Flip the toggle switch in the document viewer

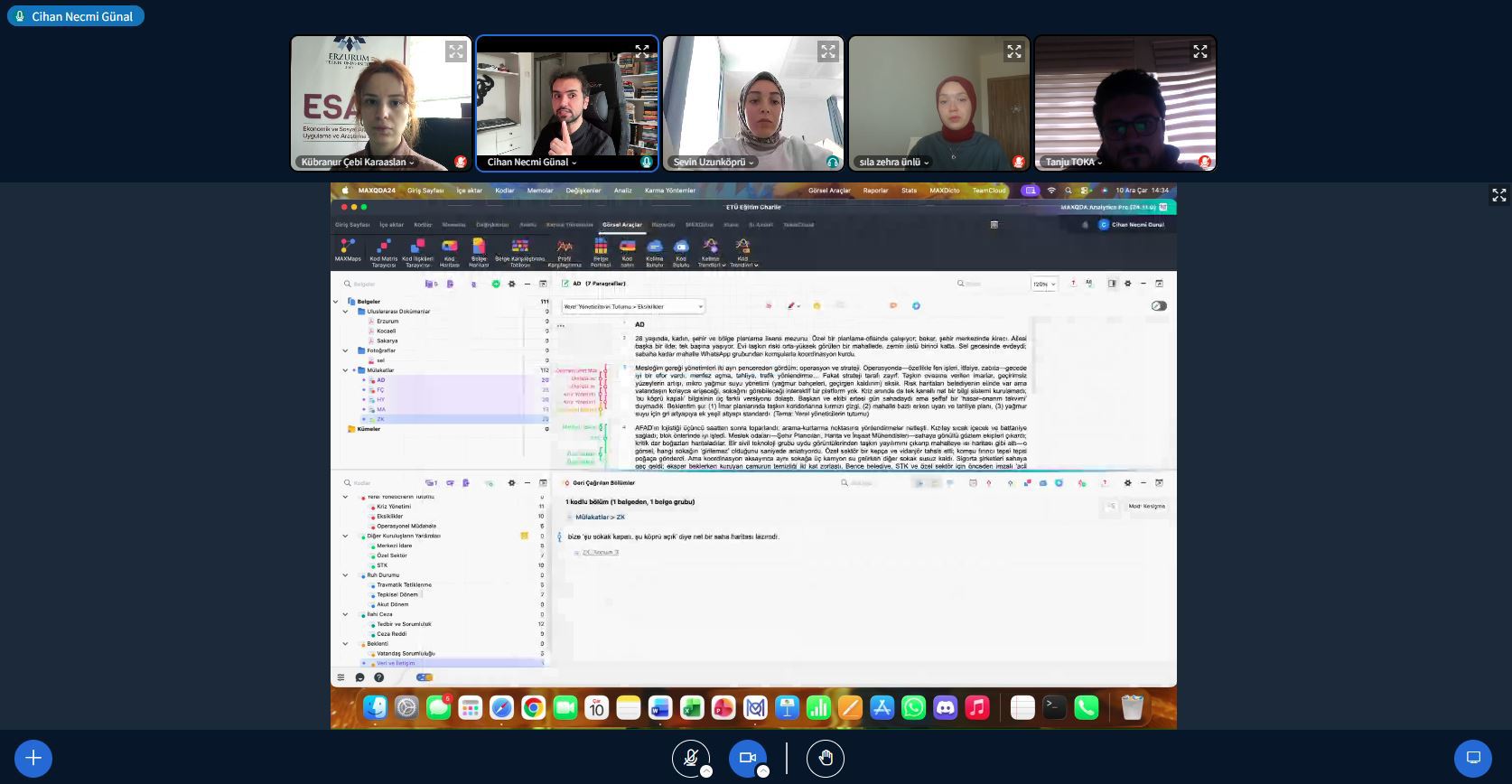(1159, 305)
